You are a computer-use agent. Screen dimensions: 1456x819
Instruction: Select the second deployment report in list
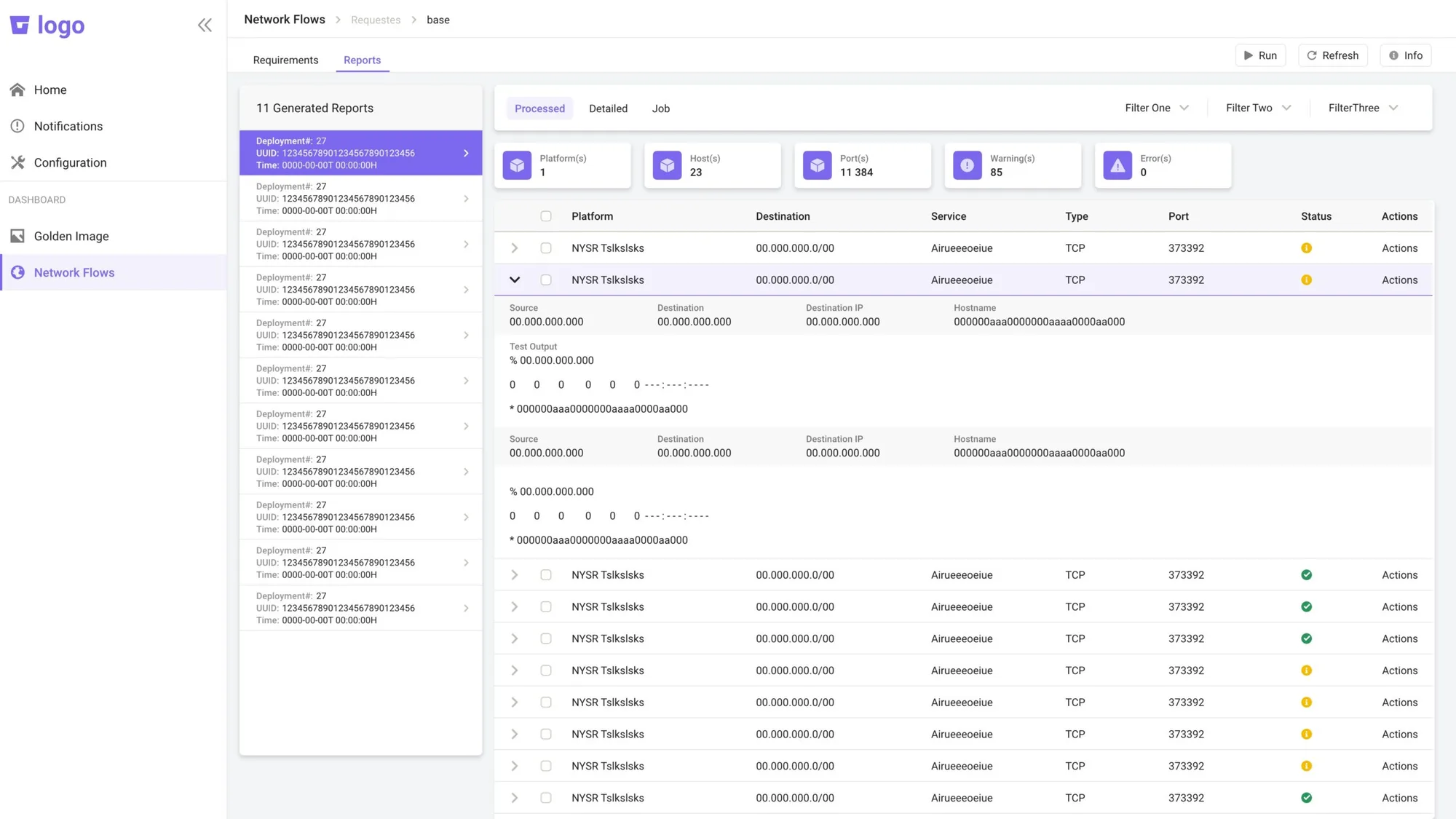click(x=360, y=199)
